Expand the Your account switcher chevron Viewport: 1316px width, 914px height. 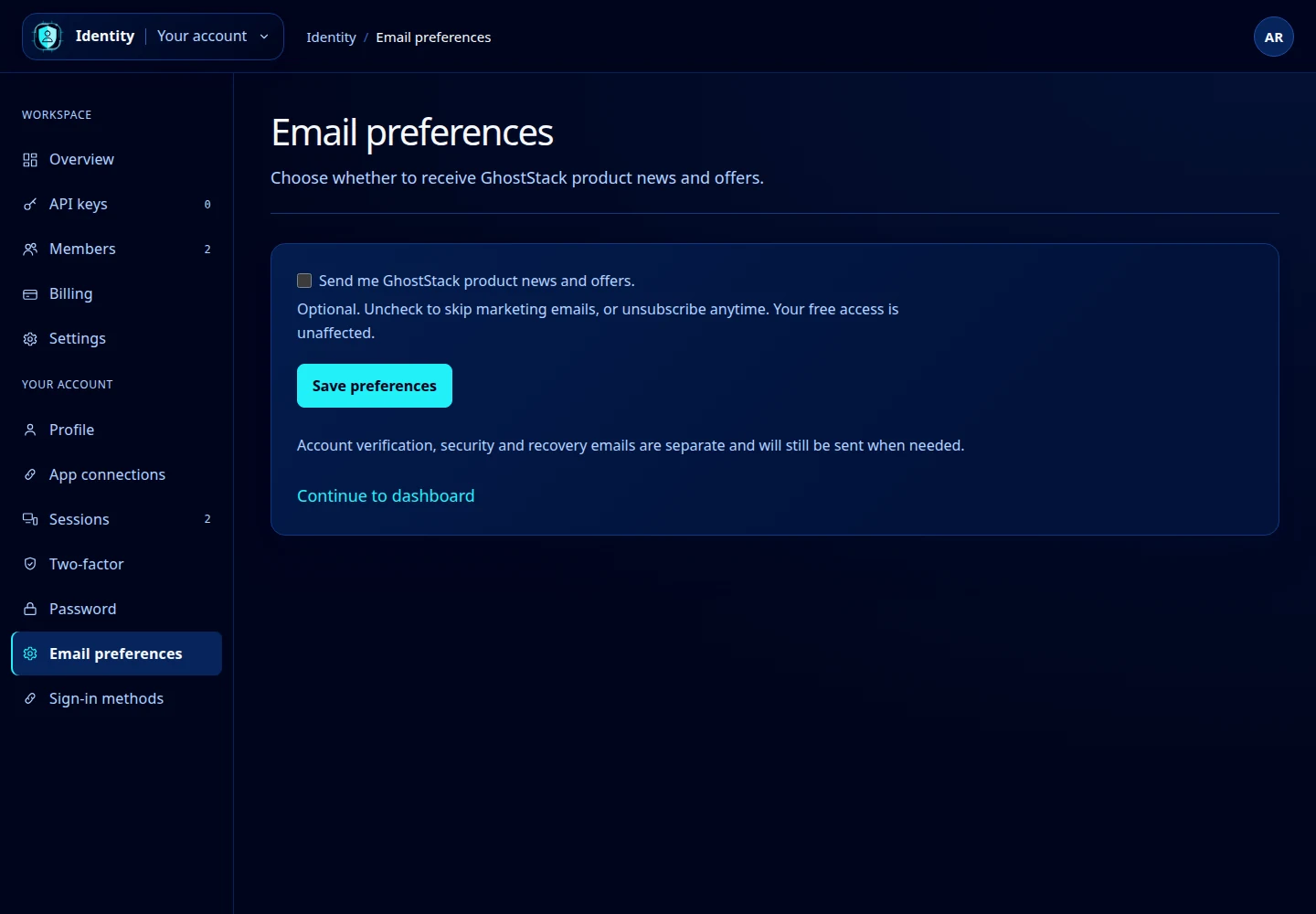tap(264, 37)
